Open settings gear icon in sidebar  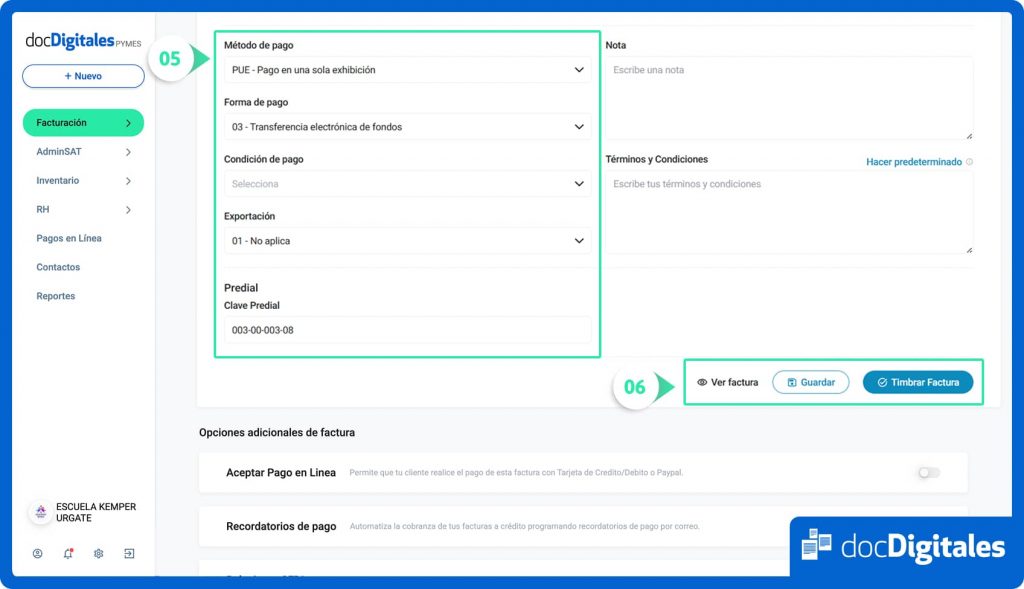click(x=99, y=554)
